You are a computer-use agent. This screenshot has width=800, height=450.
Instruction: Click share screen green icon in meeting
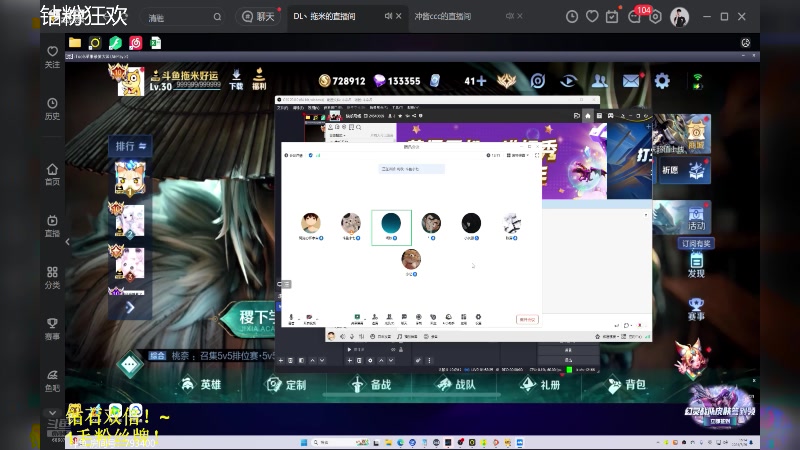coord(357,319)
